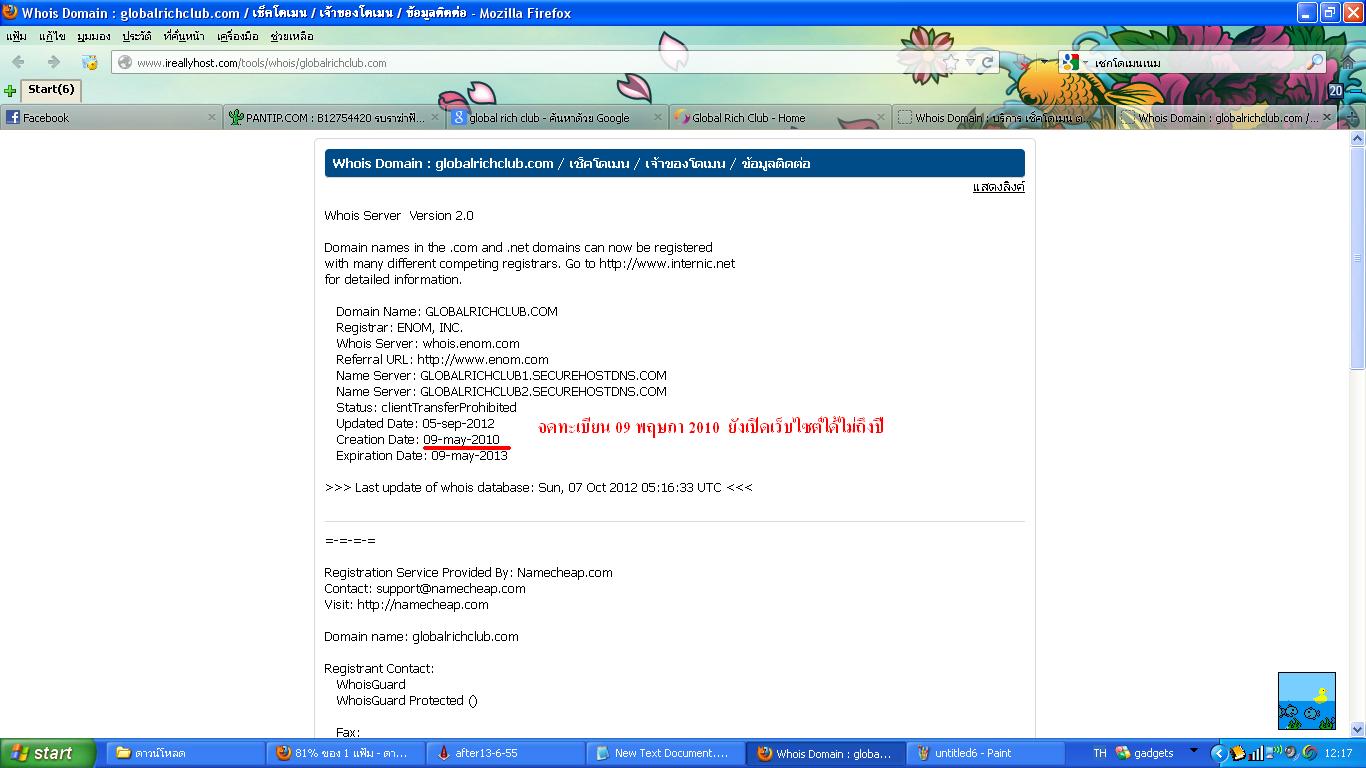Image resolution: width=1366 pixels, height=768 pixels.
Task: Click the vertical scrollbar down arrow
Action: 1357,729
